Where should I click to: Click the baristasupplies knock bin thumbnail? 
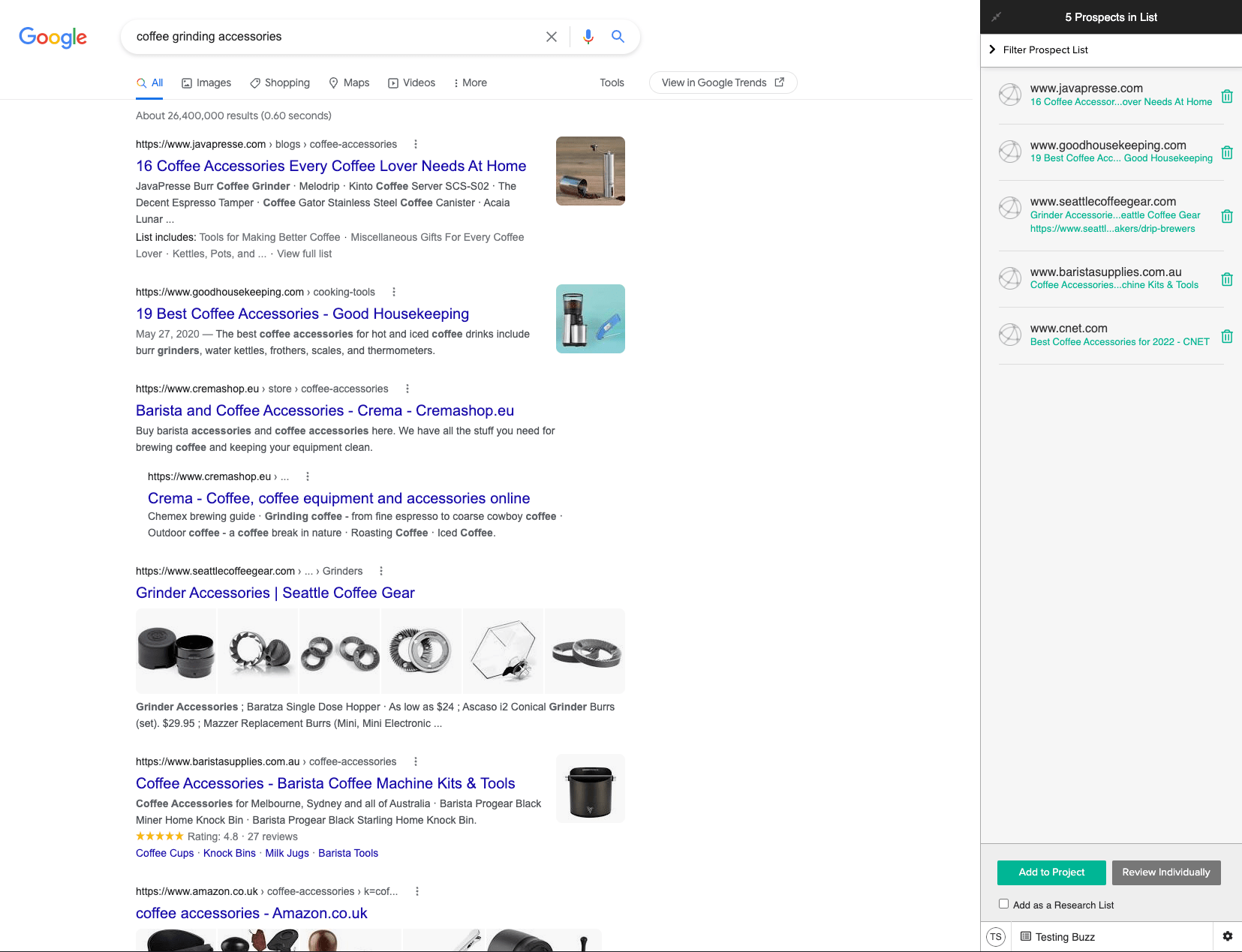(x=591, y=788)
